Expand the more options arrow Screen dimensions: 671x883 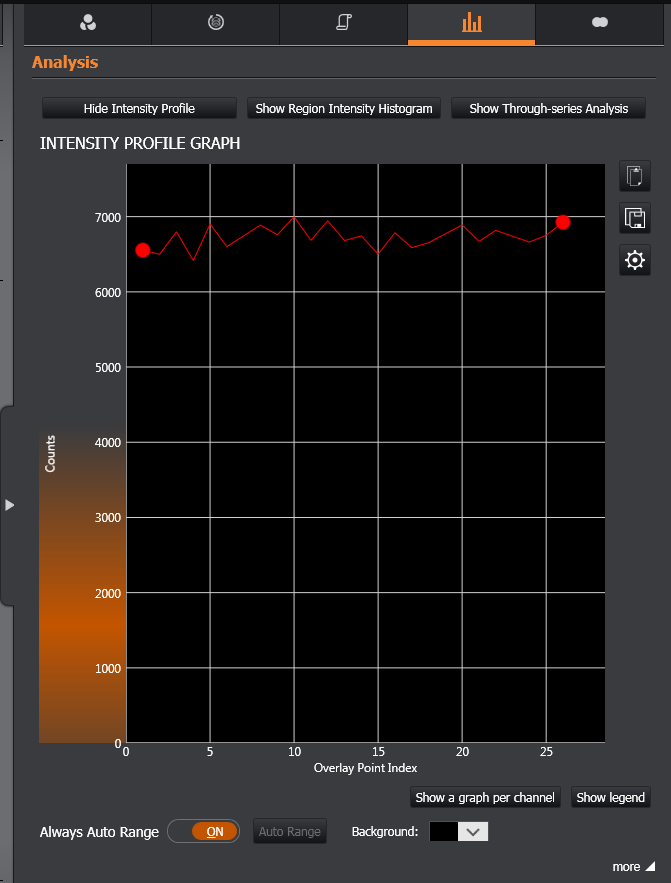(634, 866)
